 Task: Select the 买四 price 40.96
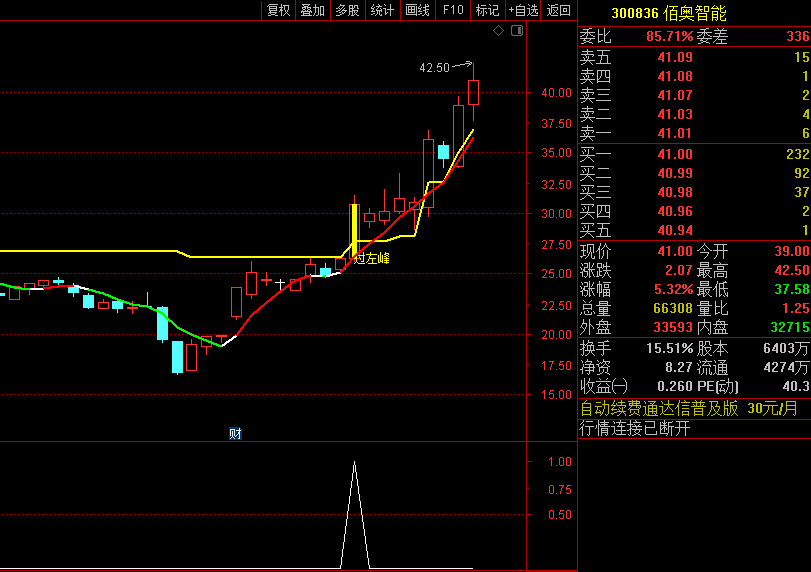point(675,212)
